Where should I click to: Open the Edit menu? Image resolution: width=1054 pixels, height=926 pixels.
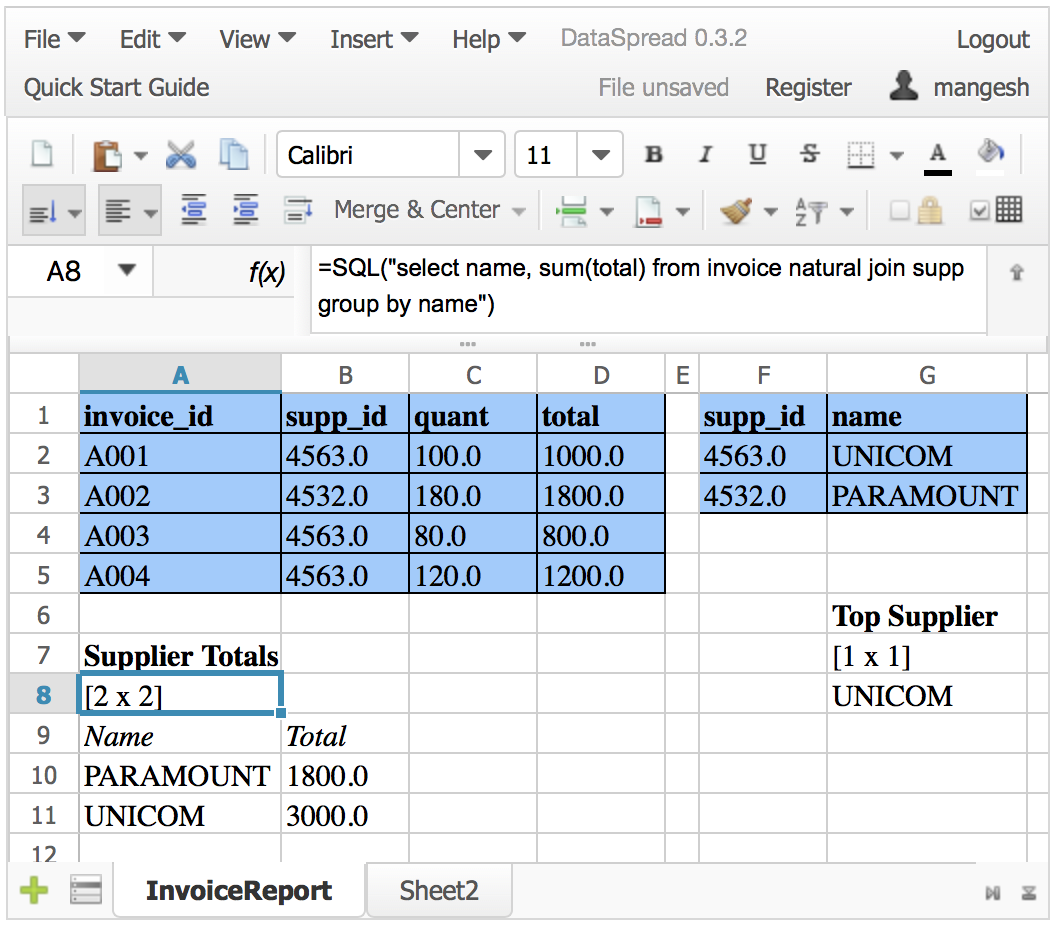[x=153, y=39]
